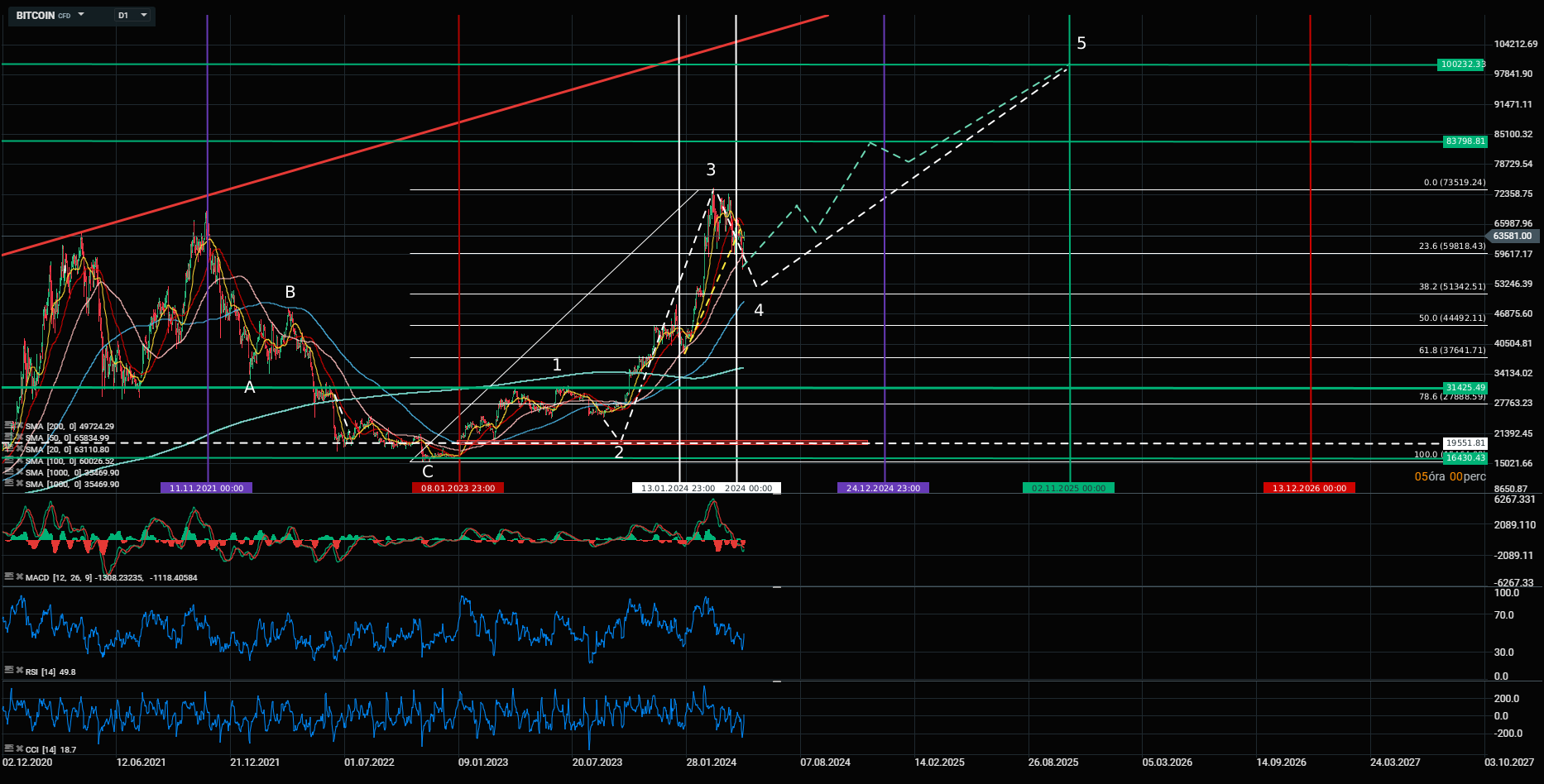Viewport: 1544px width, 784px height.
Task: Click the 24.12.2024 purple date marker
Action: click(x=883, y=488)
